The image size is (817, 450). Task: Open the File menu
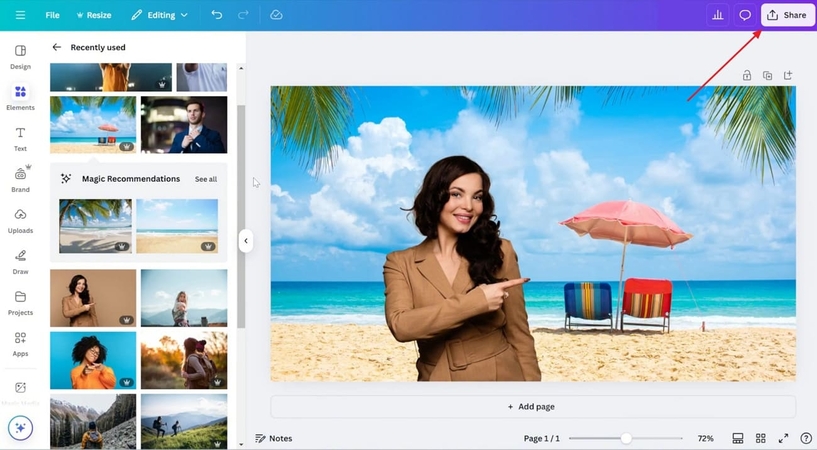point(52,15)
